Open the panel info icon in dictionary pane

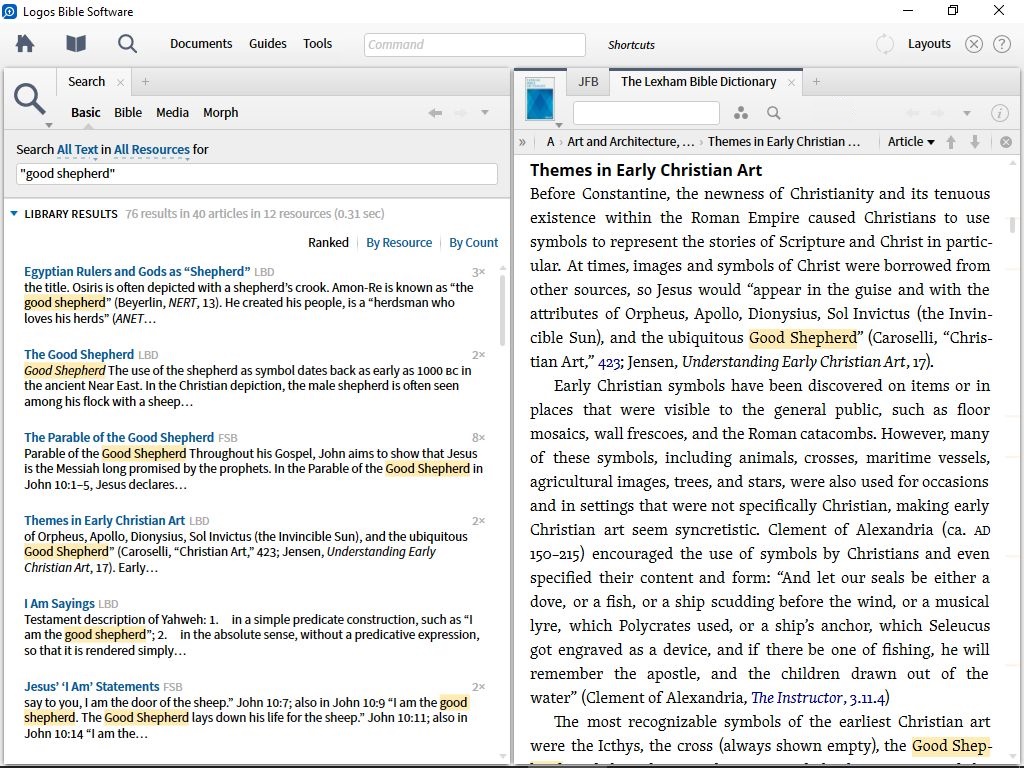(x=1000, y=113)
